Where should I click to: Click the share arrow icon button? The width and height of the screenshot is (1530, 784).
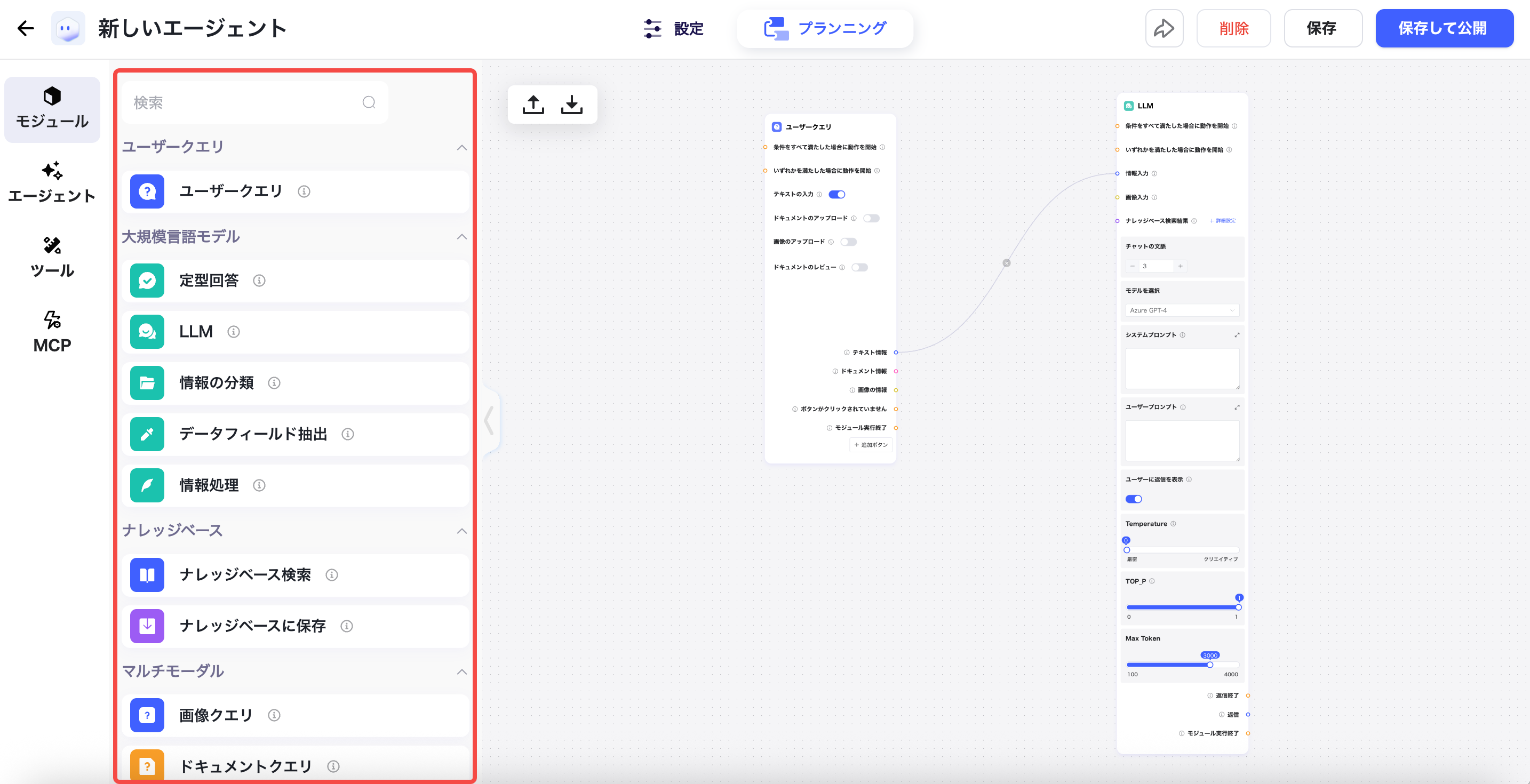(x=1164, y=28)
